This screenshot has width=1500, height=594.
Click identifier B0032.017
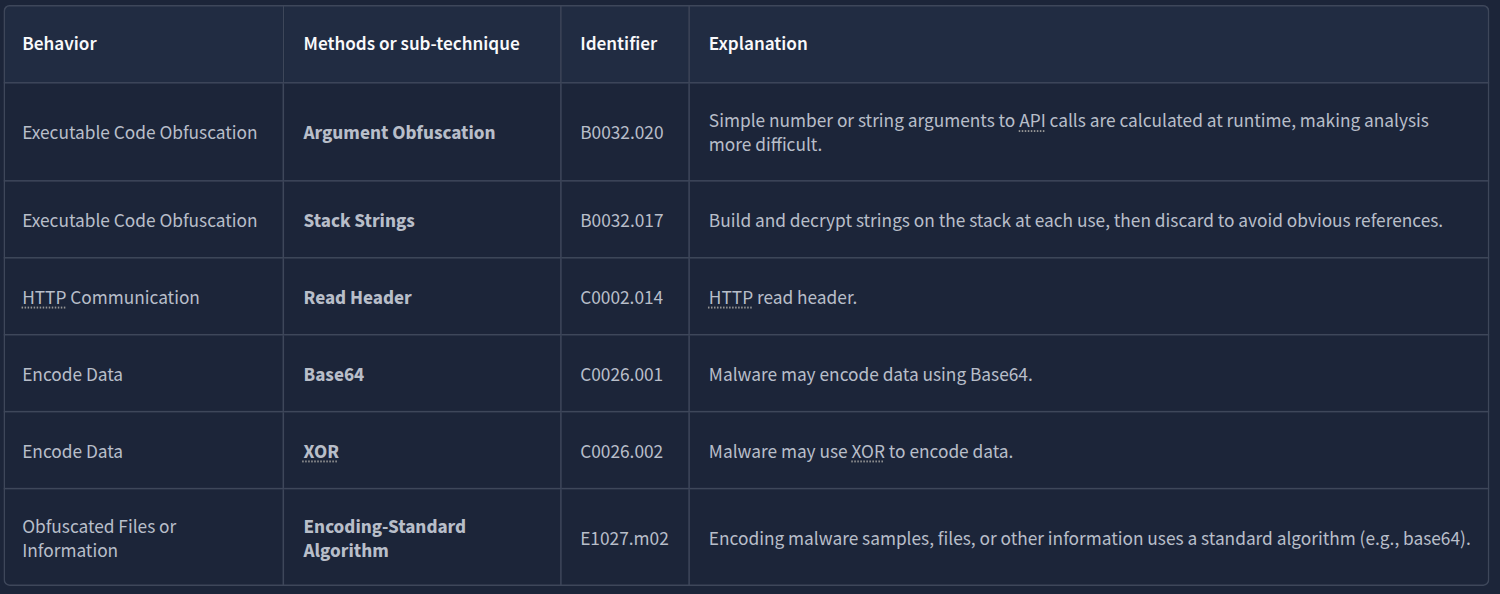[621, 221]
